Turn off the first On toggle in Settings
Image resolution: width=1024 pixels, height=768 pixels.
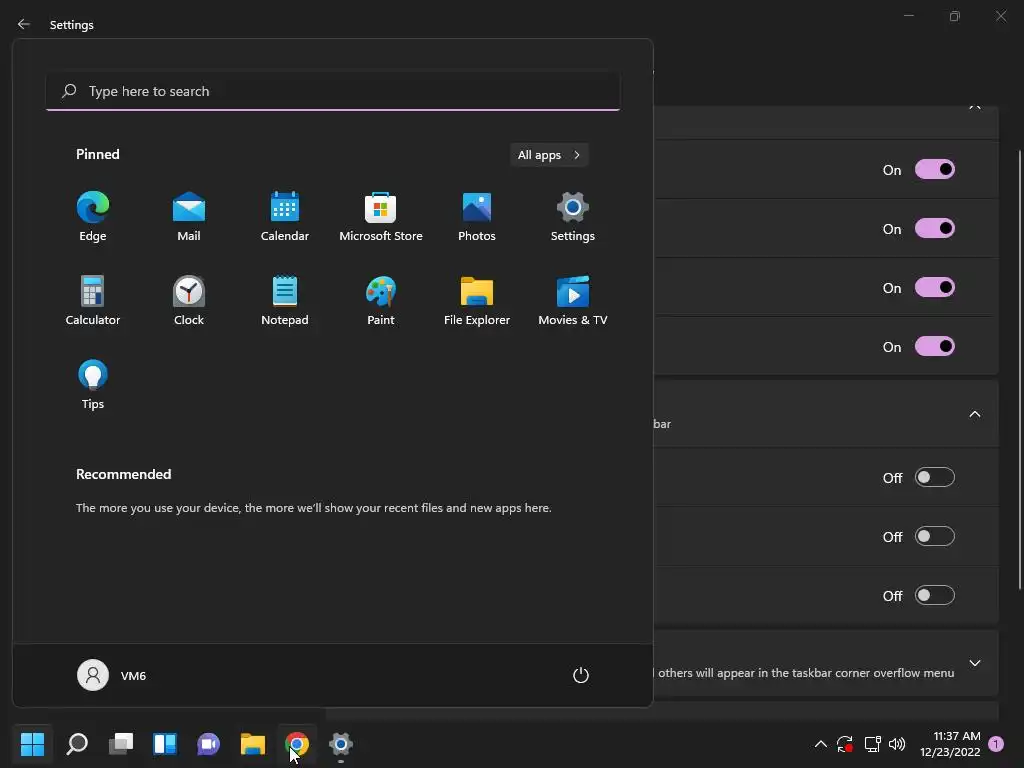point(935,170)
